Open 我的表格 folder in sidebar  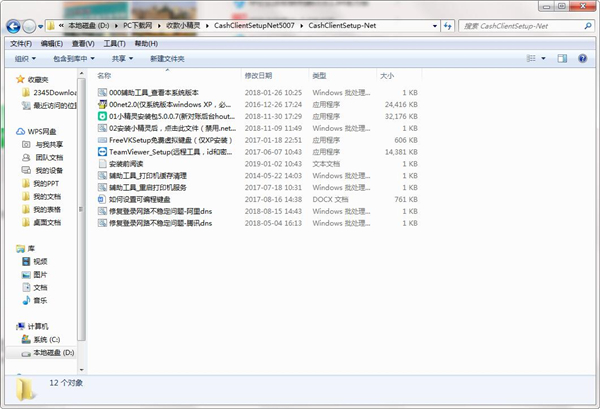[41, 209]
